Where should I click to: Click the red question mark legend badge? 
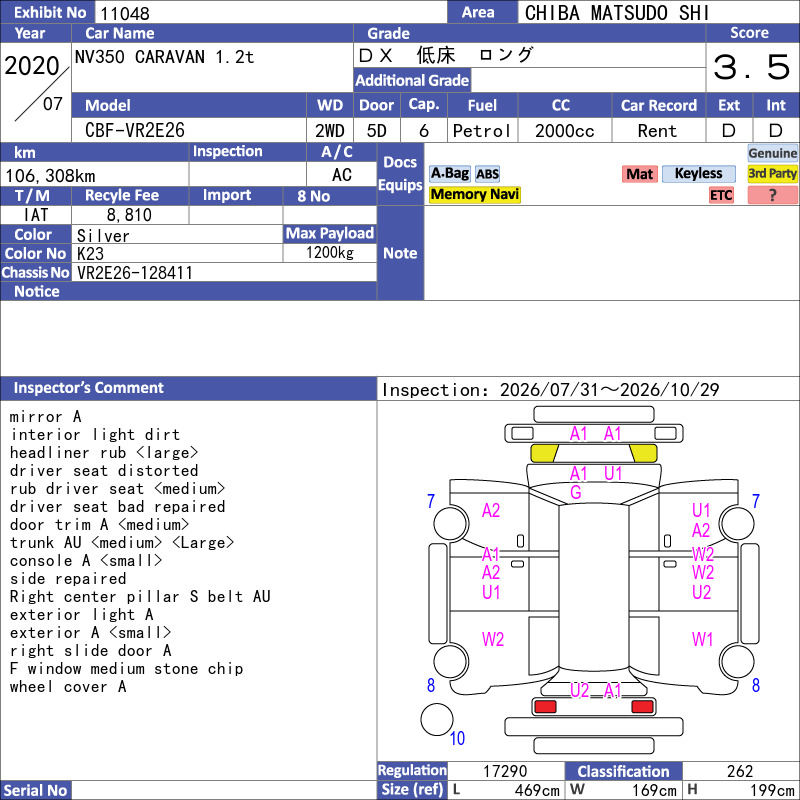point(772,195)
